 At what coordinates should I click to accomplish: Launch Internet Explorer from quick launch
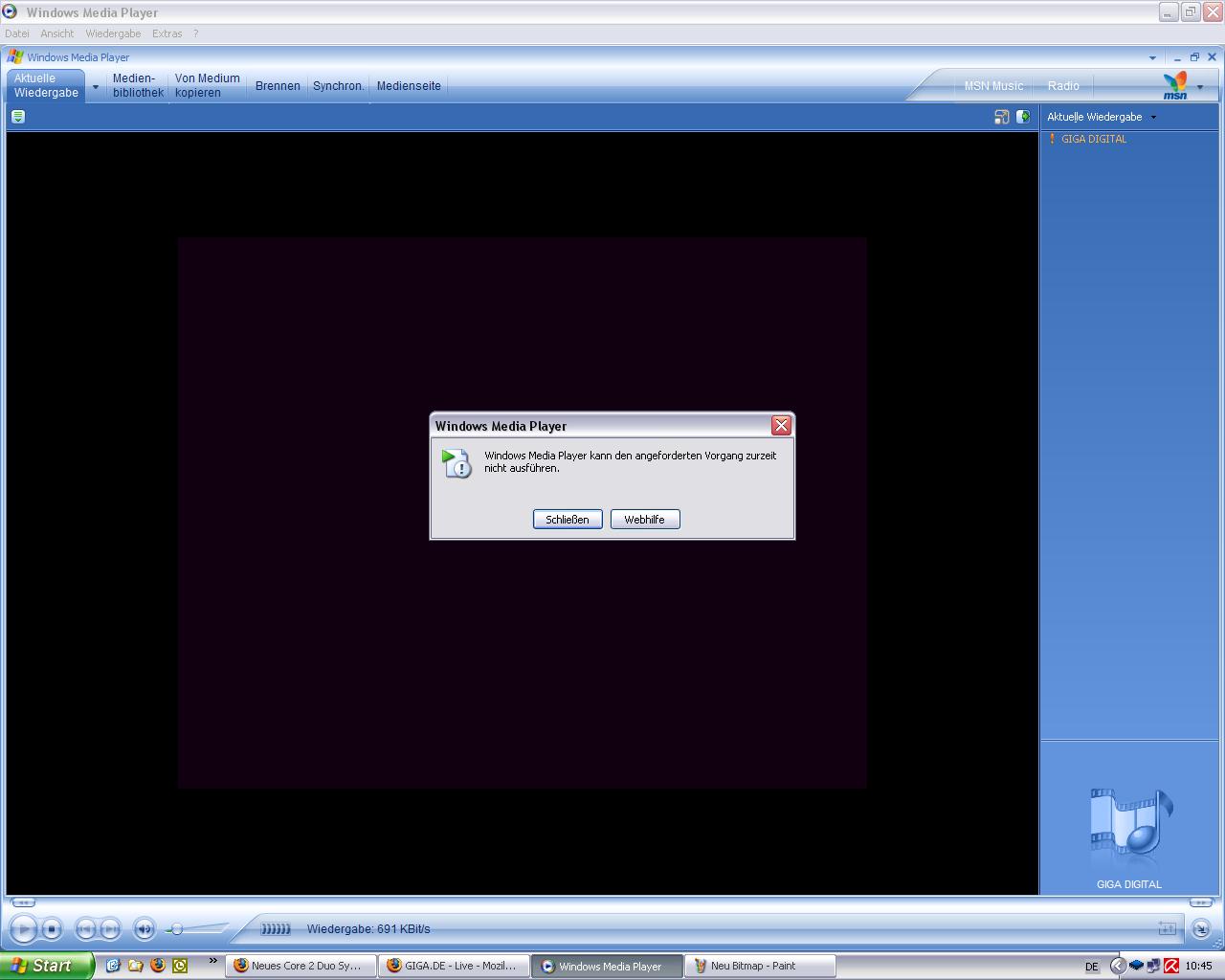[113, 966]
